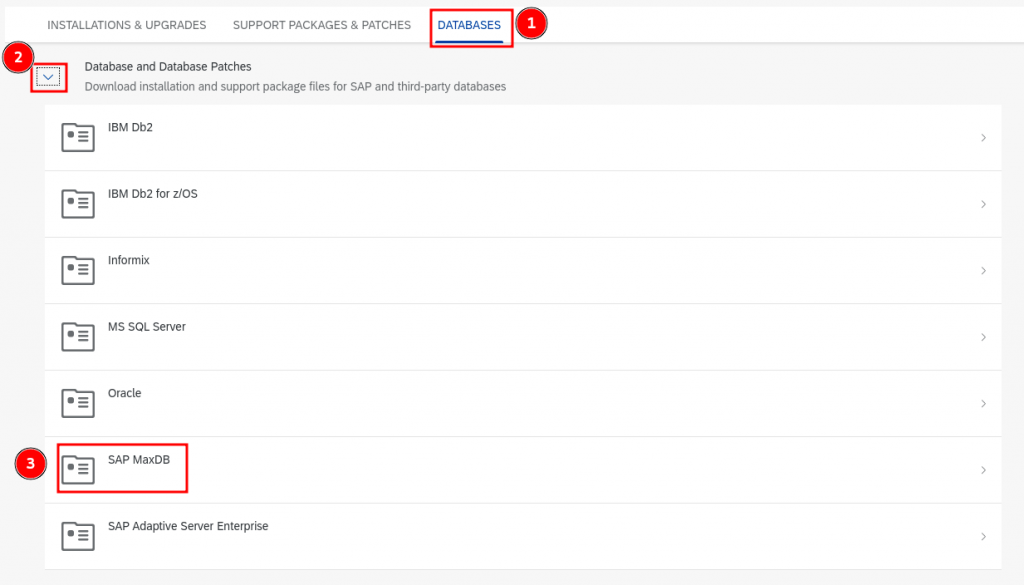The width and height of the screenshot is (1024, 585).
Task: Click the Oracle folder icon
Action: (78, 404)
